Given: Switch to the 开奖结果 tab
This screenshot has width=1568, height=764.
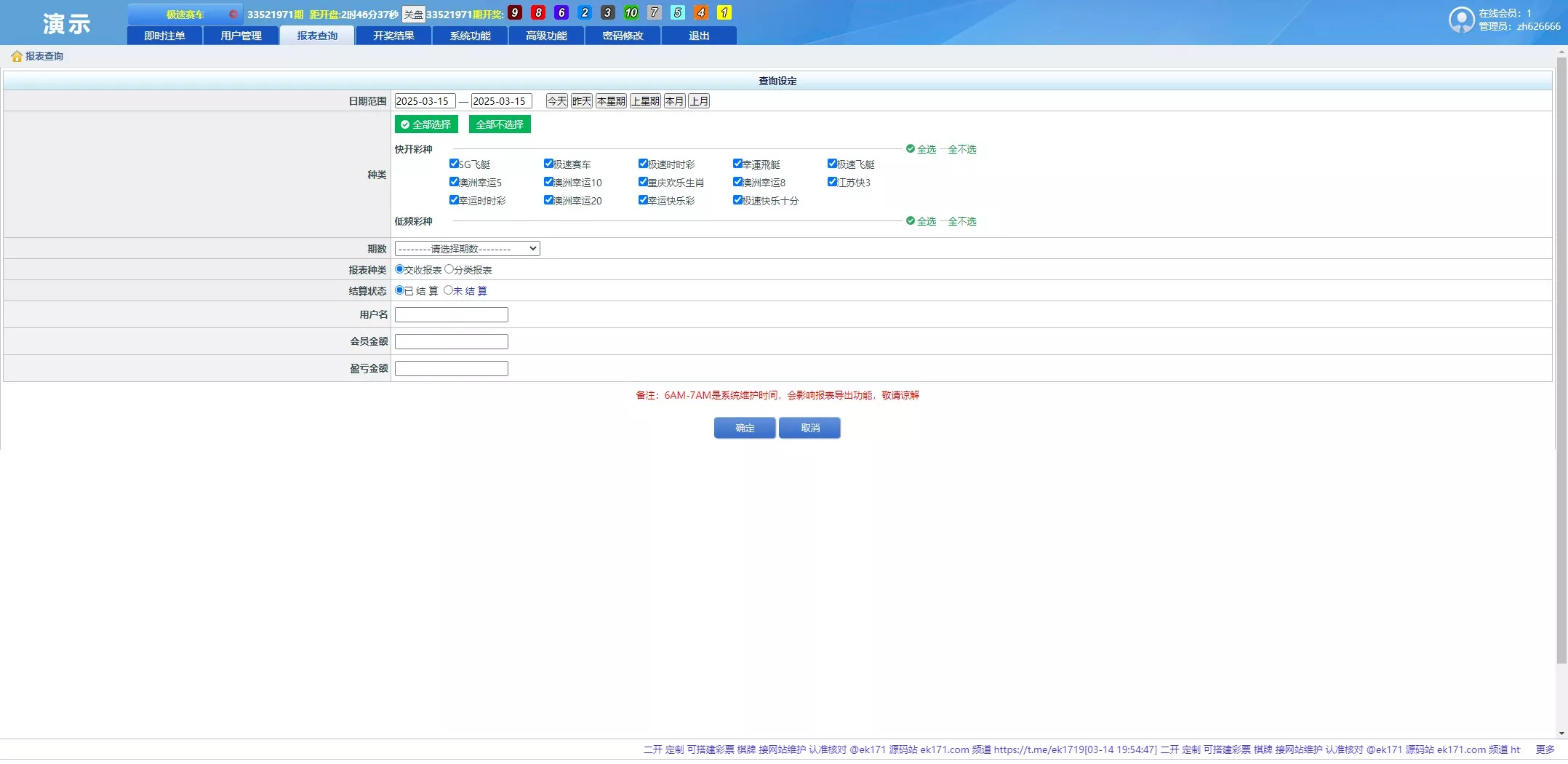Looking at the screenshot, I should (x=393, y=35).
